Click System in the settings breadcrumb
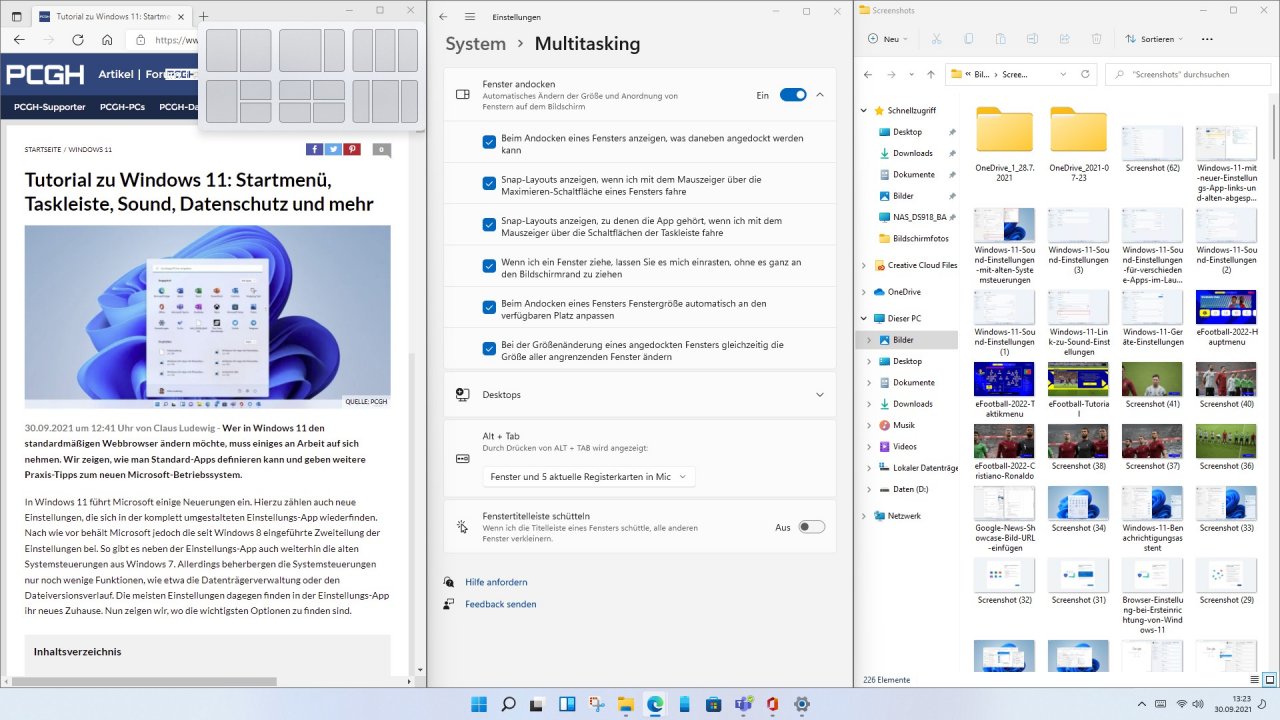This screenshot has width=1280, height=720. click(x=476, y=44)
